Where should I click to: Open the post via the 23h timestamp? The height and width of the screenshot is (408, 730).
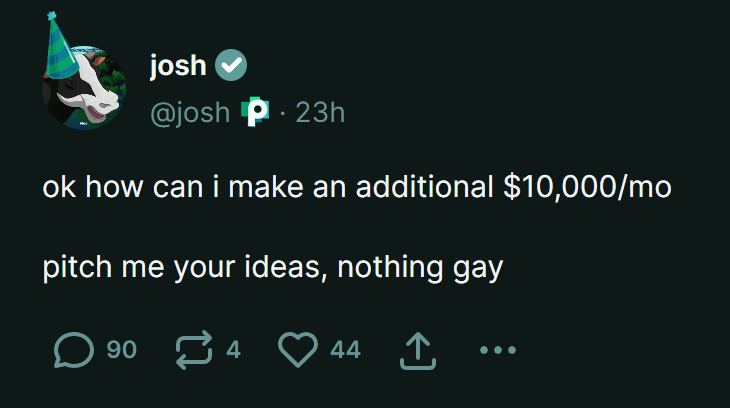point(320,113)
